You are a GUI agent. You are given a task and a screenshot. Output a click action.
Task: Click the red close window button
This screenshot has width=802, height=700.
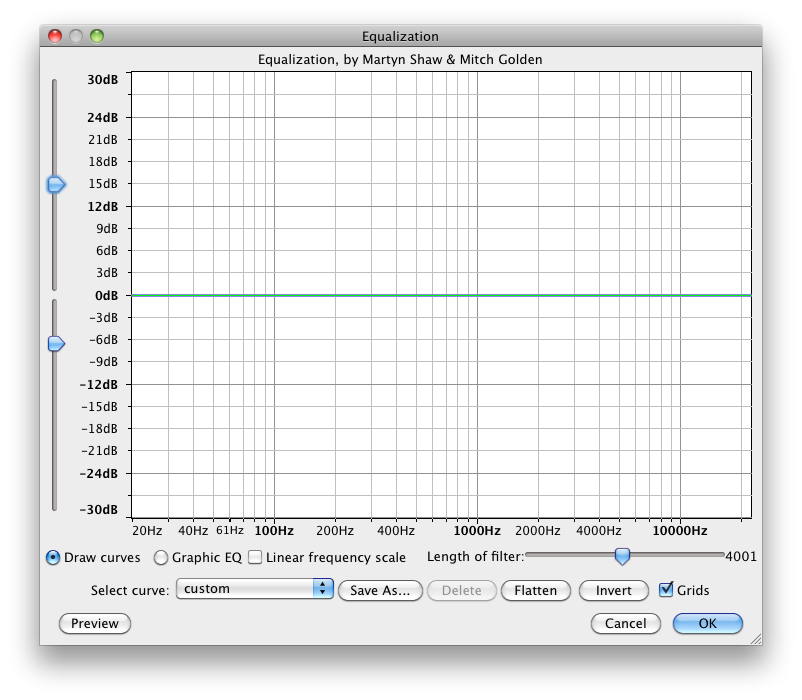point(54,36)
